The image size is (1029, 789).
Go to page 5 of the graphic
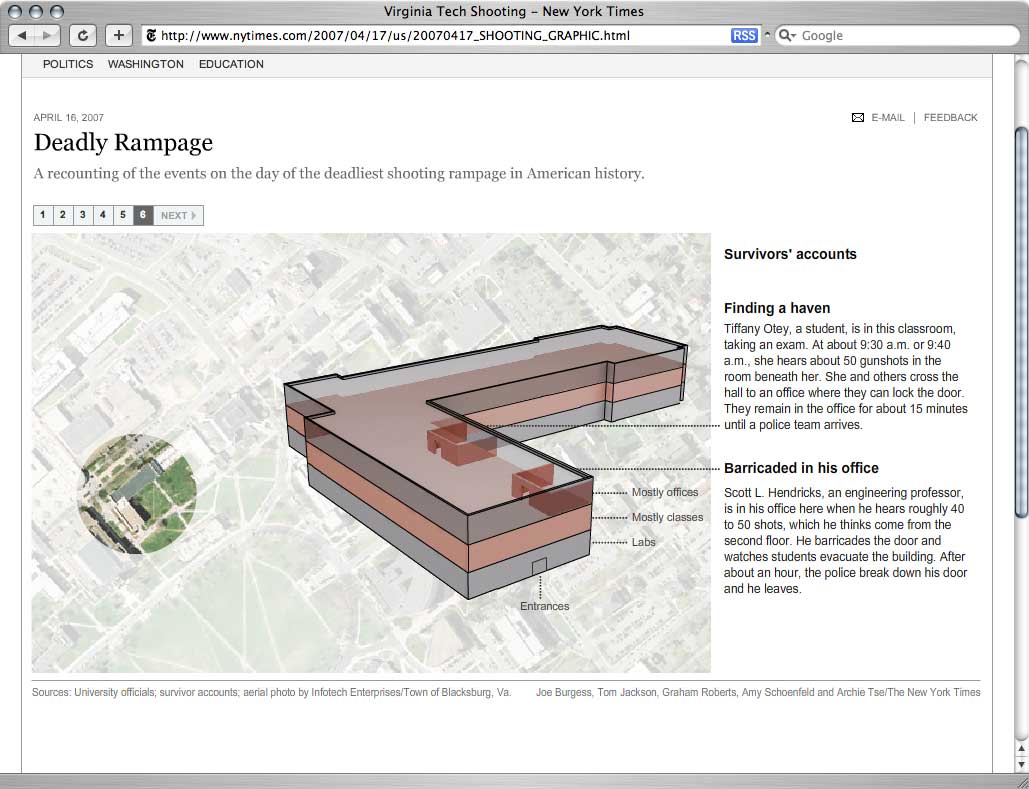pyautogui.click(x=123, y=215)
